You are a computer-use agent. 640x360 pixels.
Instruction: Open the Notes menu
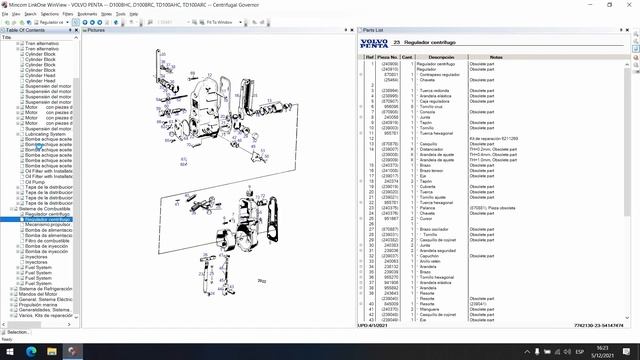(x=106, y=14)
